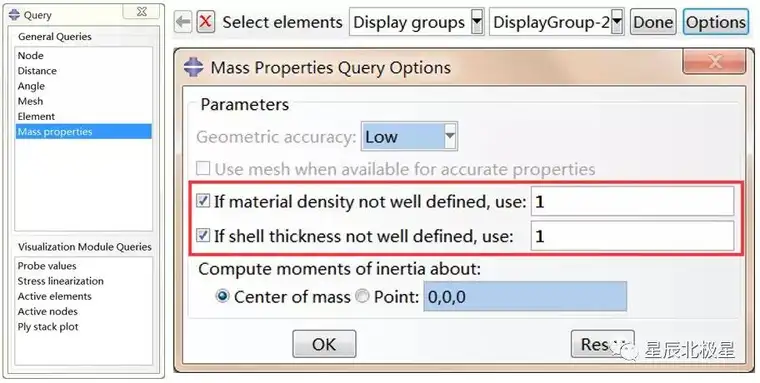
Task: Click the Options button
Action: (x=715, y=22)
